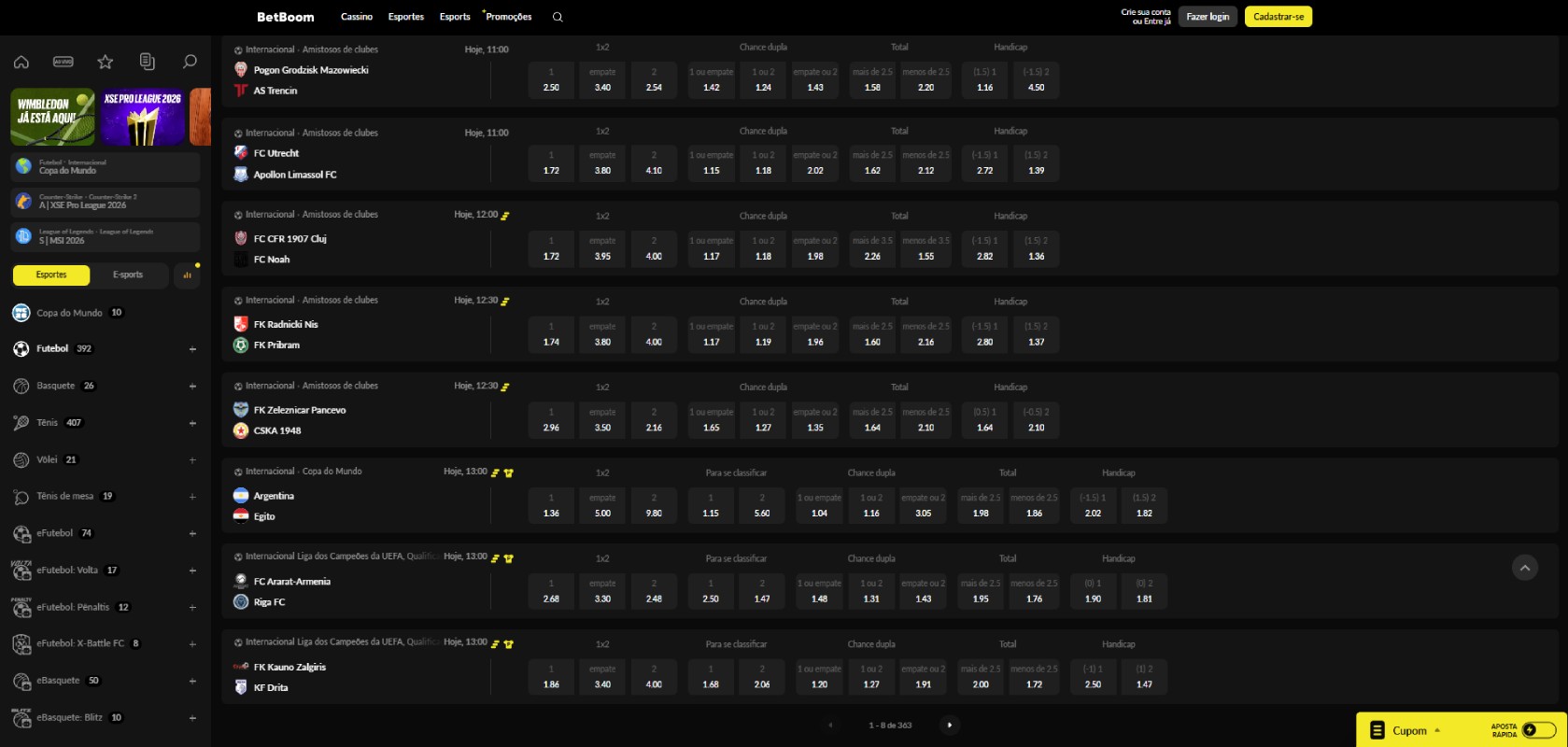Select mais de 2.5 for Ararat-Armenia match
Screen dimensions: 1568x747
[981, 591]
